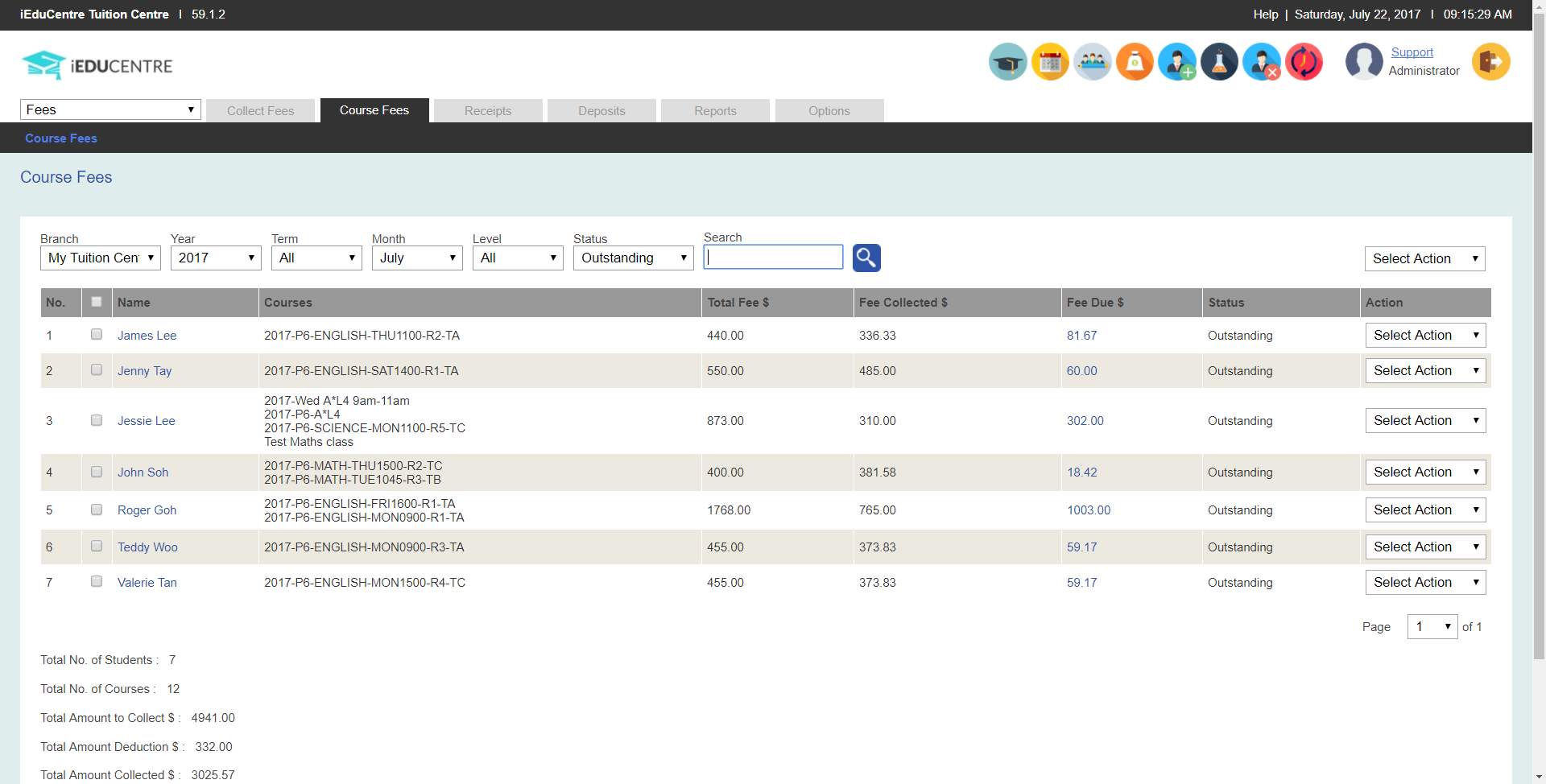Focus the Search text field
Screen dimensions: 1546x784
click(773, 257)
